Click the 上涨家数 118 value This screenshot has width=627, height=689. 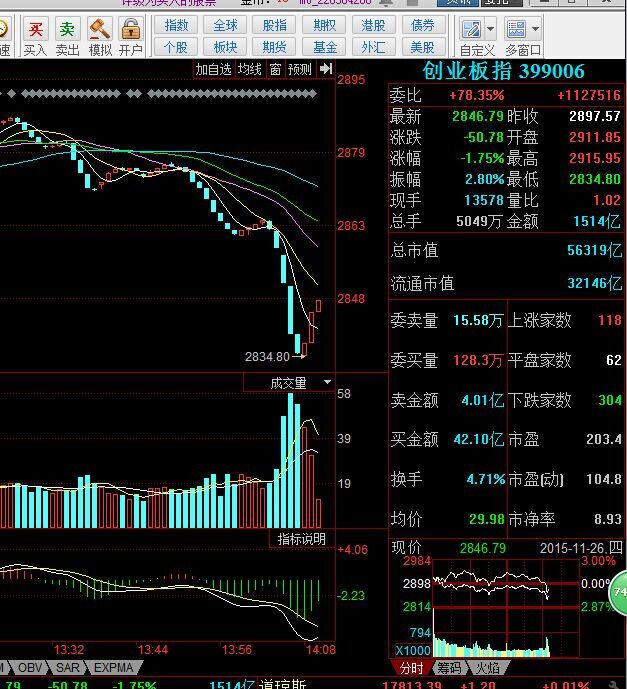point(610,320)
